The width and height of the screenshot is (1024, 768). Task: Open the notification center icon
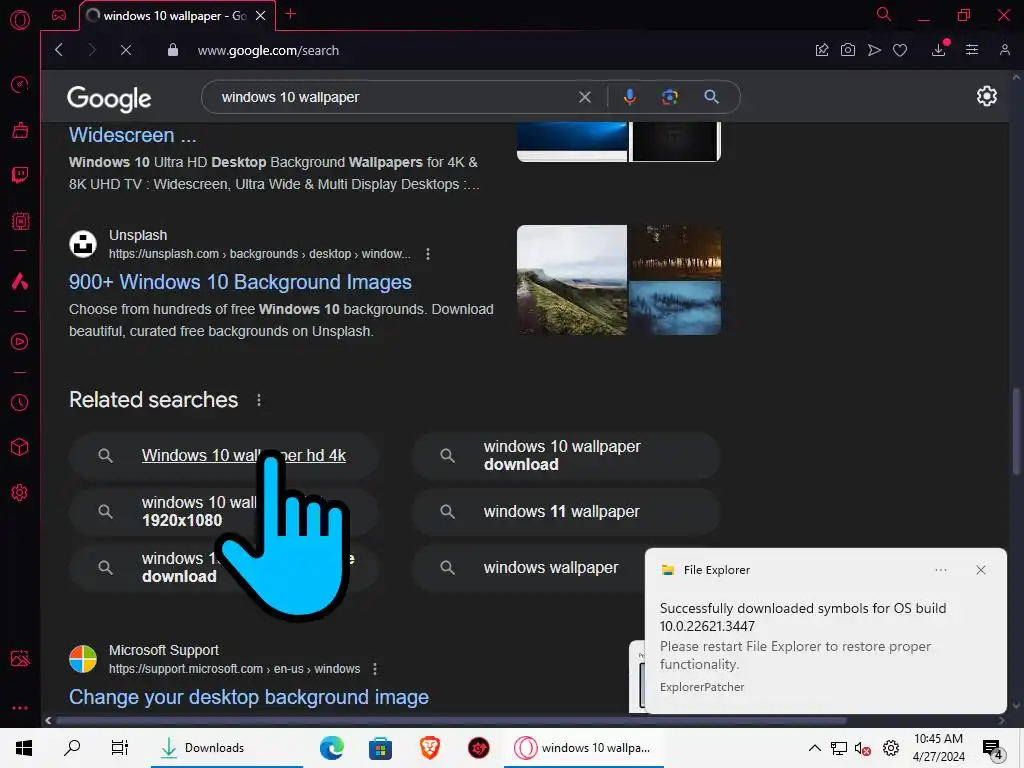992,750
